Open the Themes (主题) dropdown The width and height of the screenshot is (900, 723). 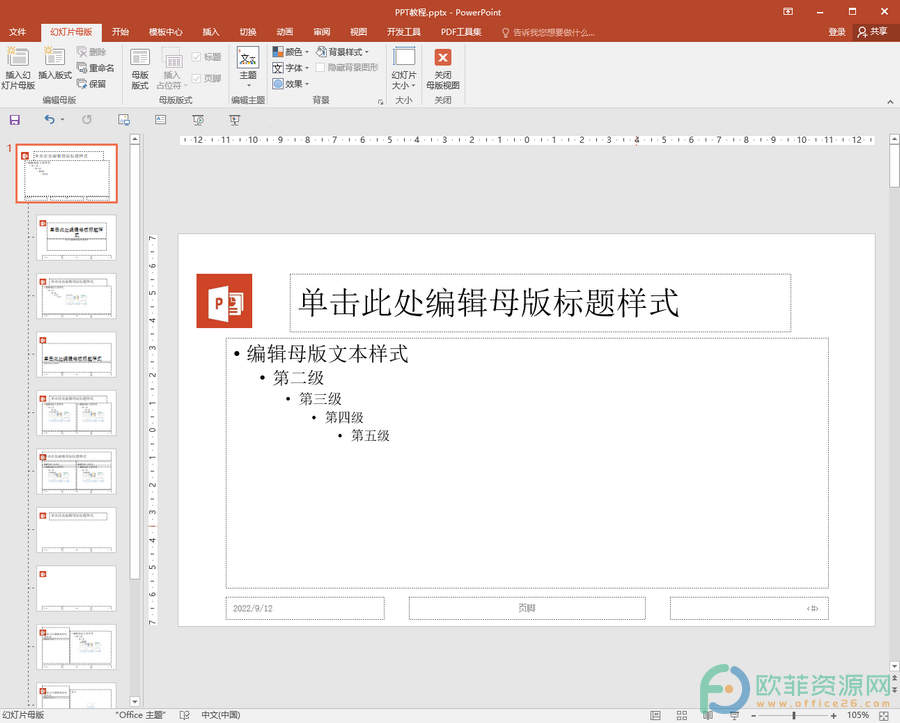point(248,68)
